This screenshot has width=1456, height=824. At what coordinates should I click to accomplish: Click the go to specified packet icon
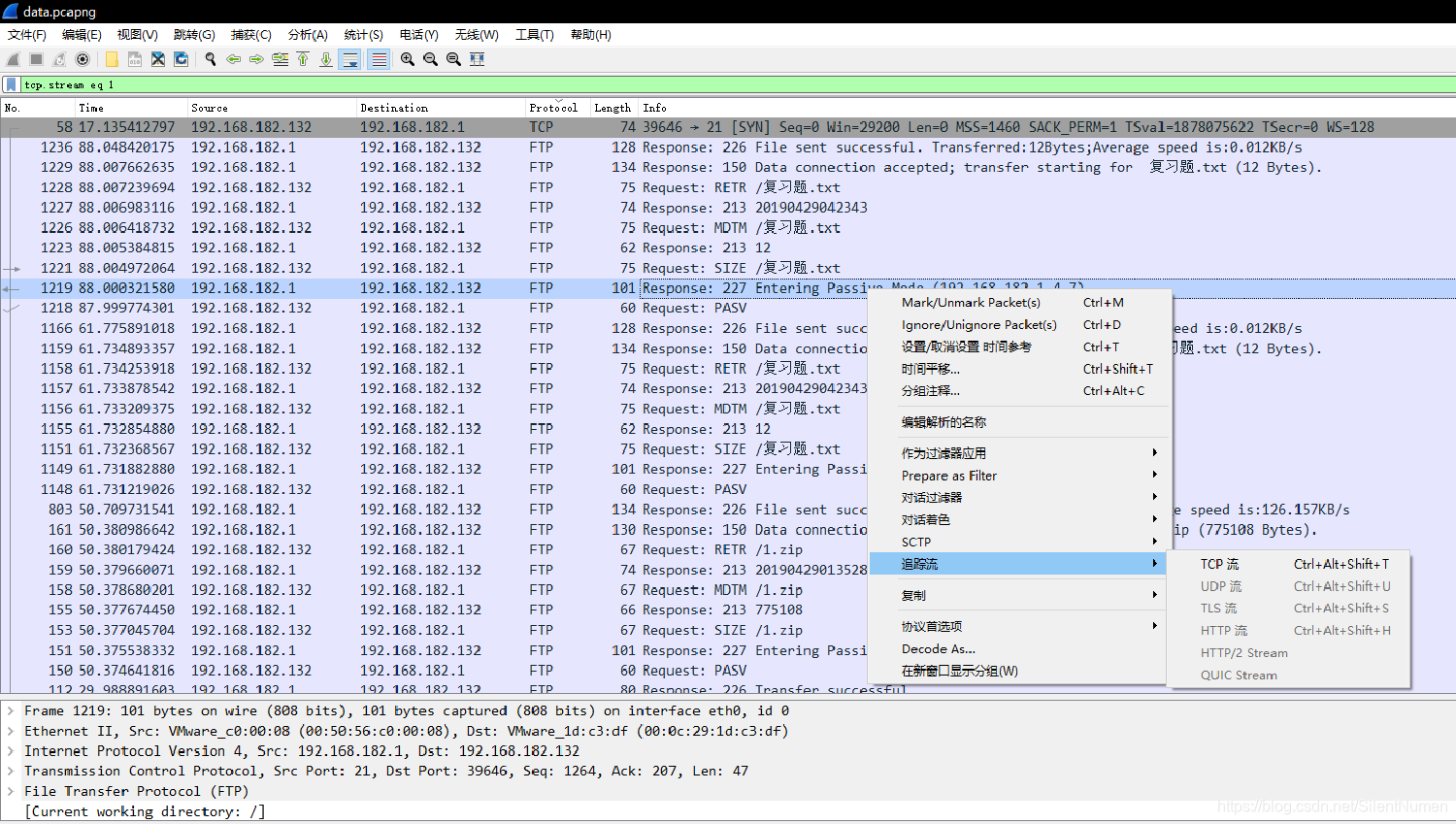click(x=281, y=59)
